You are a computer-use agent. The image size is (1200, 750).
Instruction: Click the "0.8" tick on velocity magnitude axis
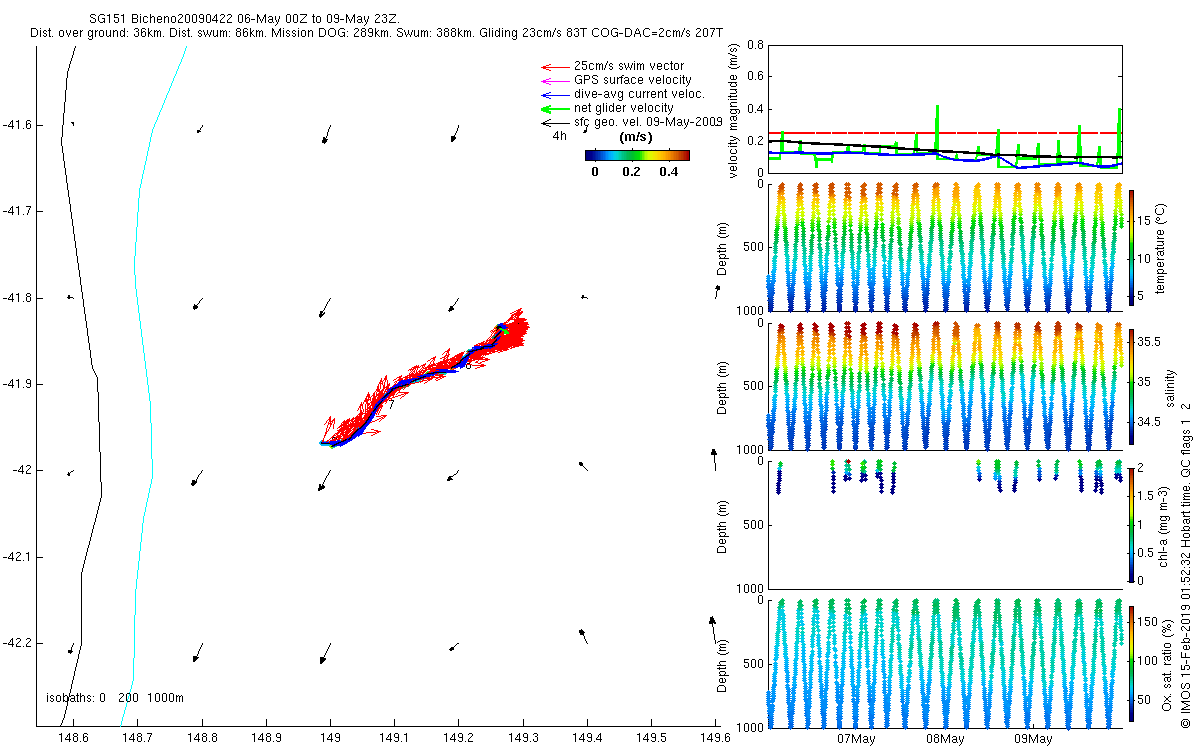(756, 45)
